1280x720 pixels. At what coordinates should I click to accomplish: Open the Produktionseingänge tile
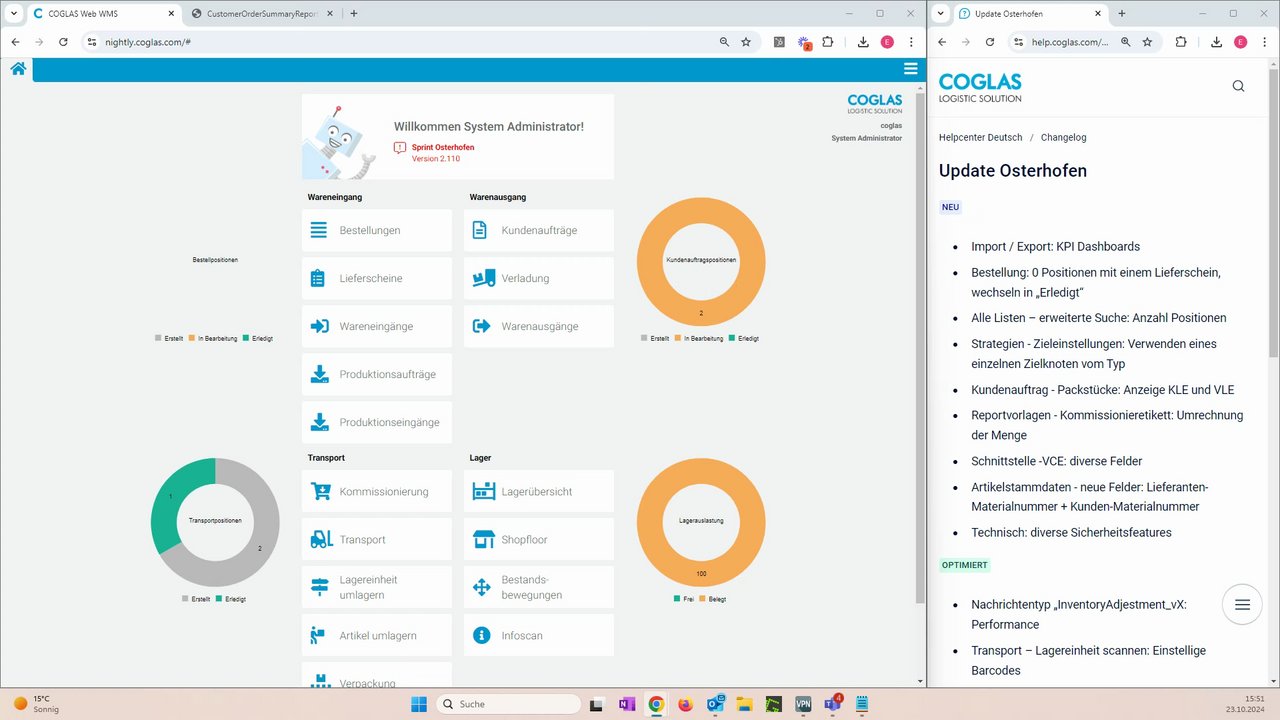(377, 422)
